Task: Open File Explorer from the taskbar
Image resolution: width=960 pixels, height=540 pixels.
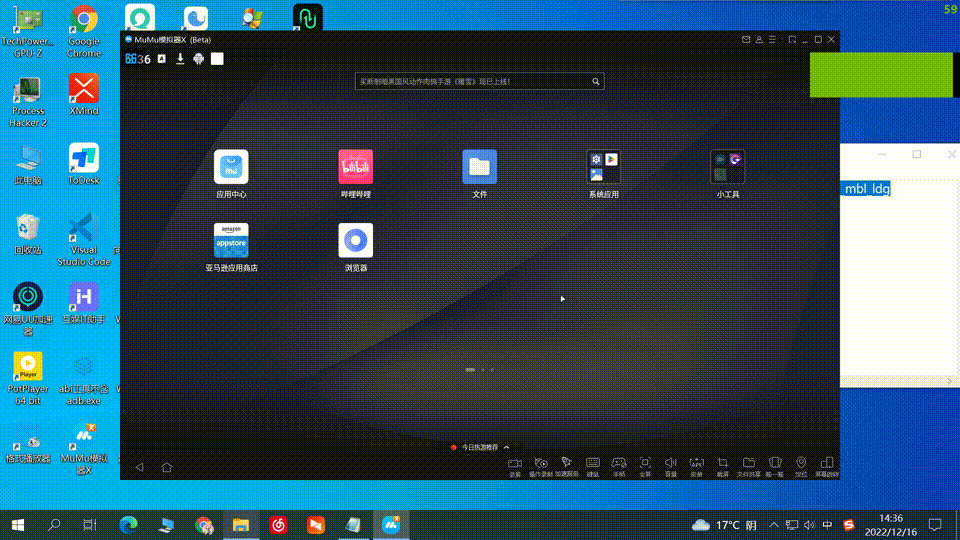Action: [241, 525]
